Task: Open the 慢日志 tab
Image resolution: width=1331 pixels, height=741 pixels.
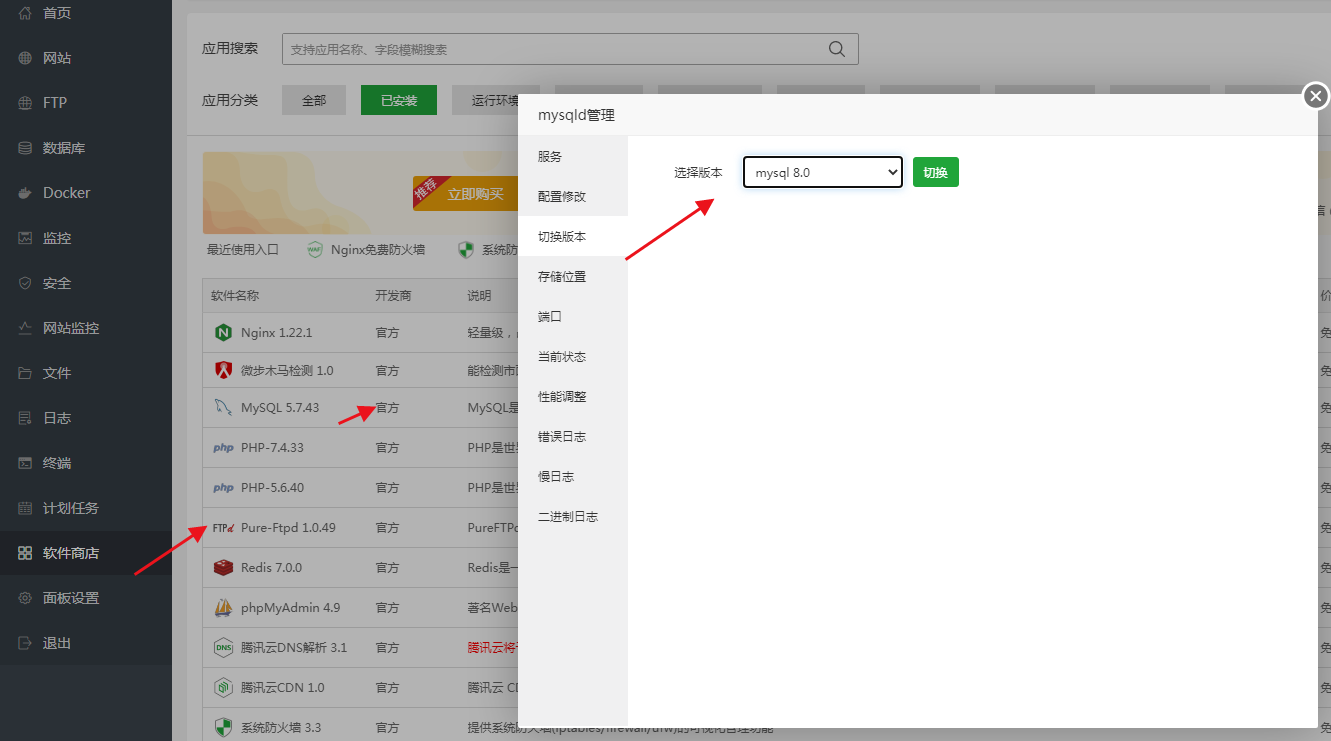Action: point(573,476)
